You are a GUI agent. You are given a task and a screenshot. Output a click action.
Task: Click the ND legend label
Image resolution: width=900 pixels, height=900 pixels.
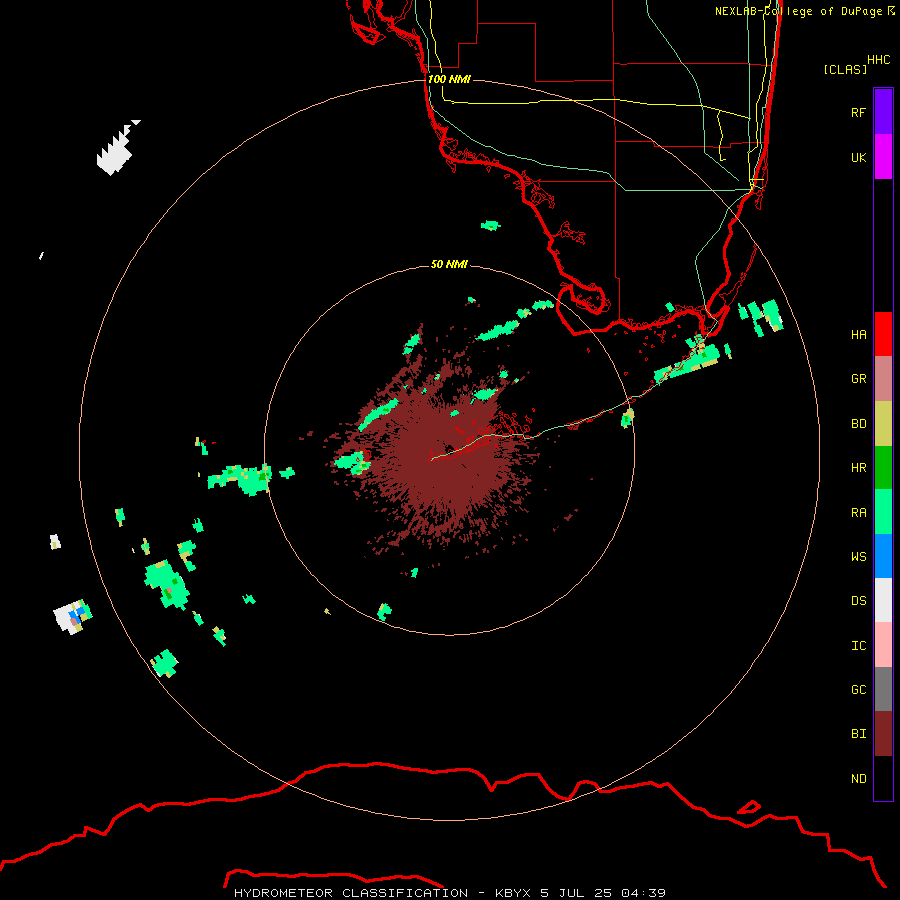858,779
